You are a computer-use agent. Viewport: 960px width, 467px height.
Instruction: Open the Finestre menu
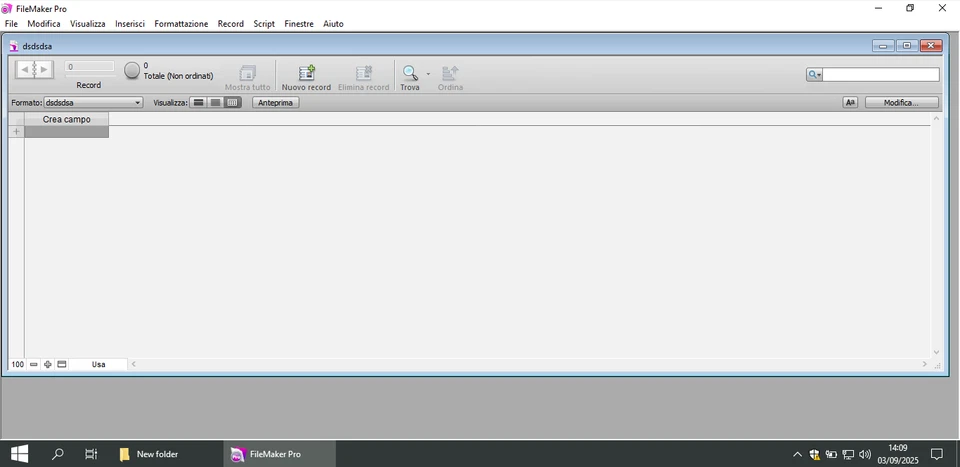click(299, 24)
